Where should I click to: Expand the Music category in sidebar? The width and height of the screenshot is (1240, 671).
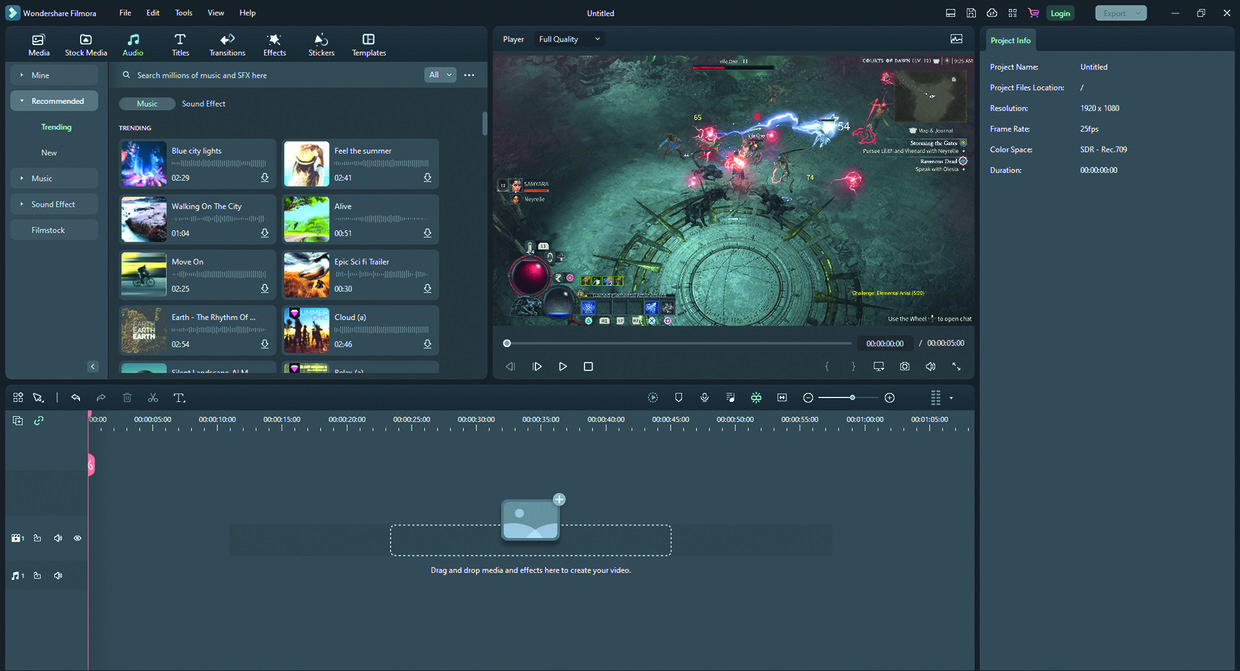[x=55, y=178]
